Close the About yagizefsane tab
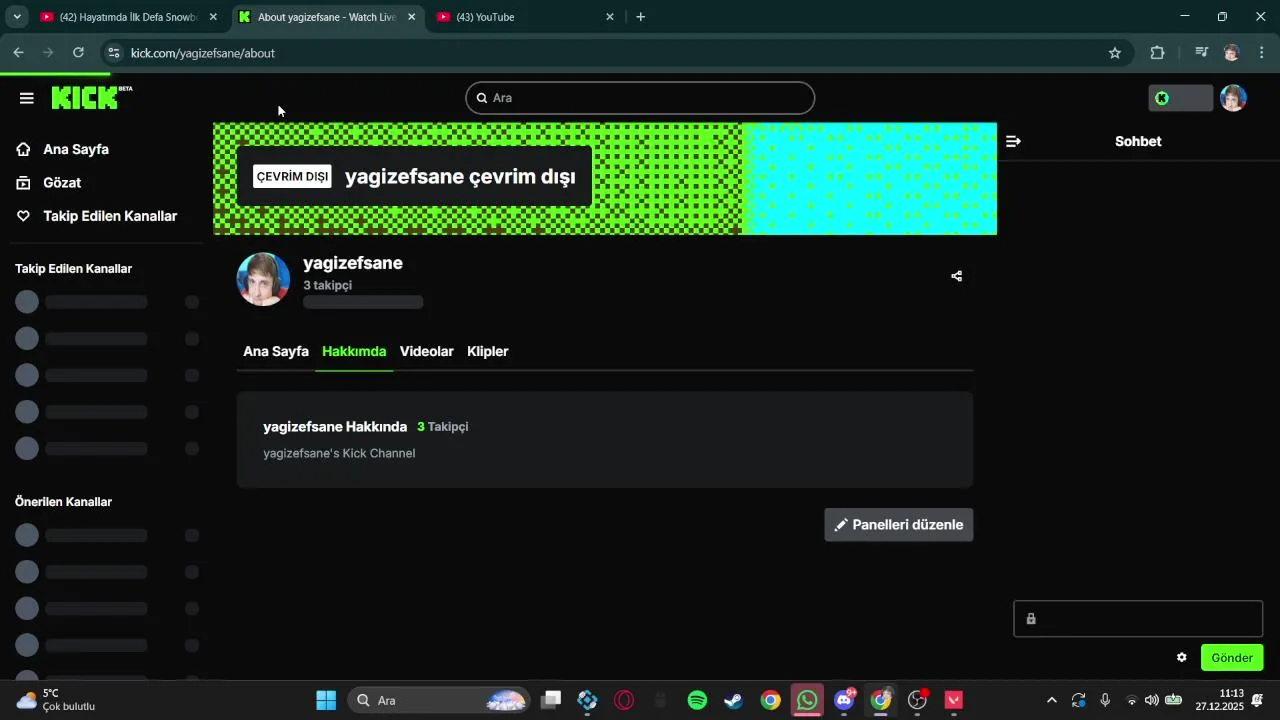The height and width of the screenshot is (720, 1280). pos(411,17)
